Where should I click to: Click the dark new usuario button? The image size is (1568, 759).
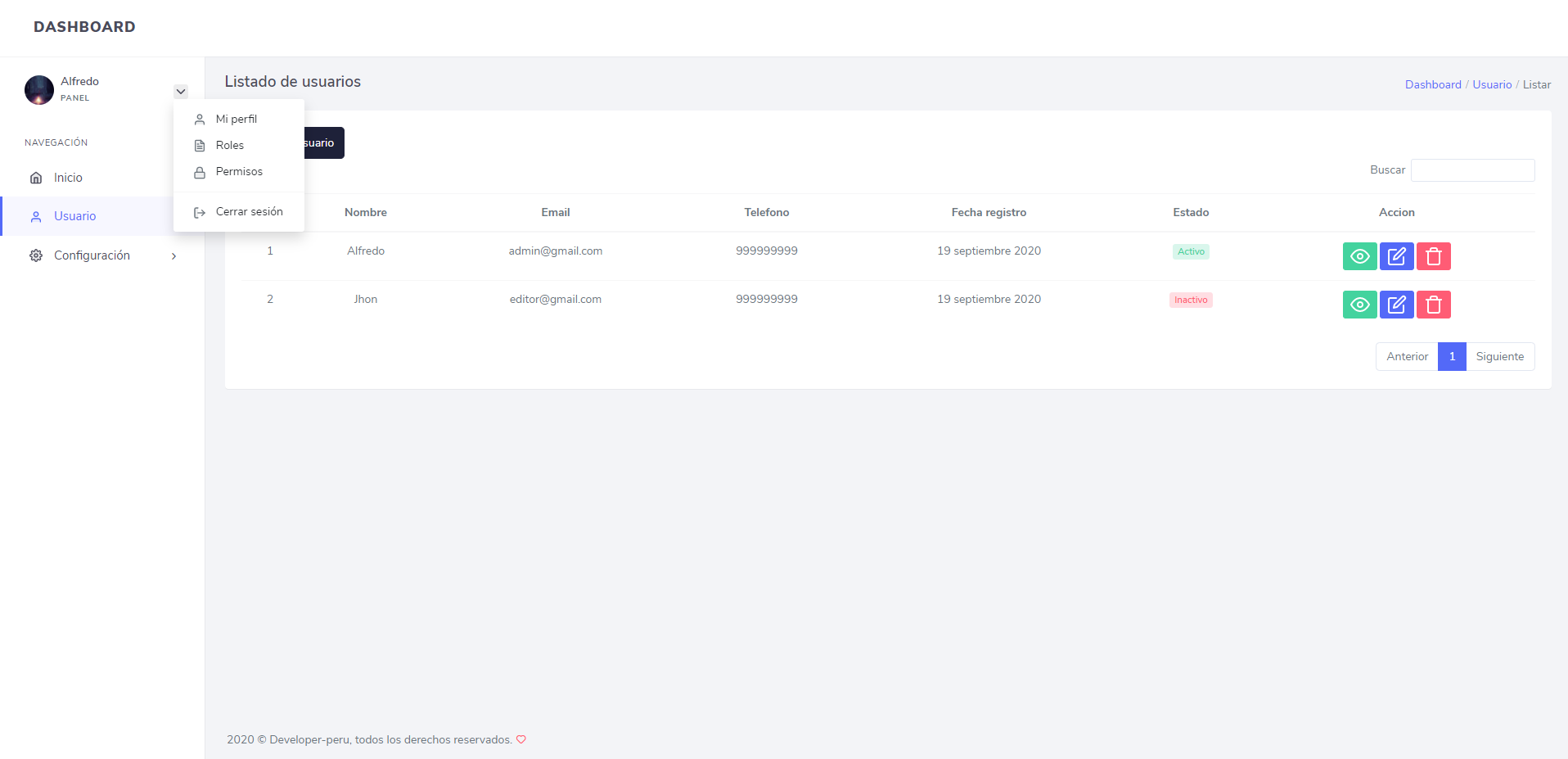click(x=324, y=142)
